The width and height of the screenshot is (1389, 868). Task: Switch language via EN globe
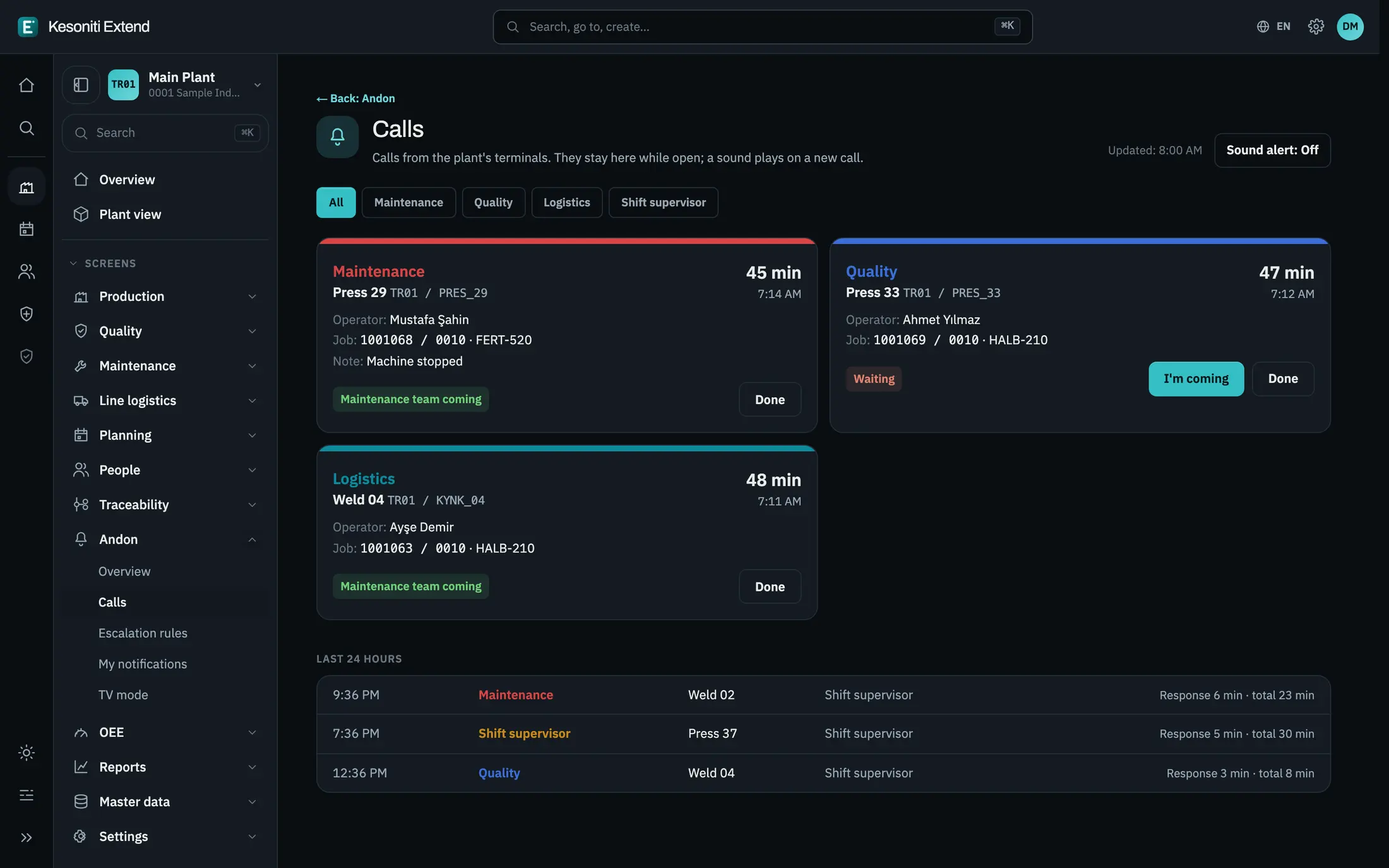coord(1273,27)
